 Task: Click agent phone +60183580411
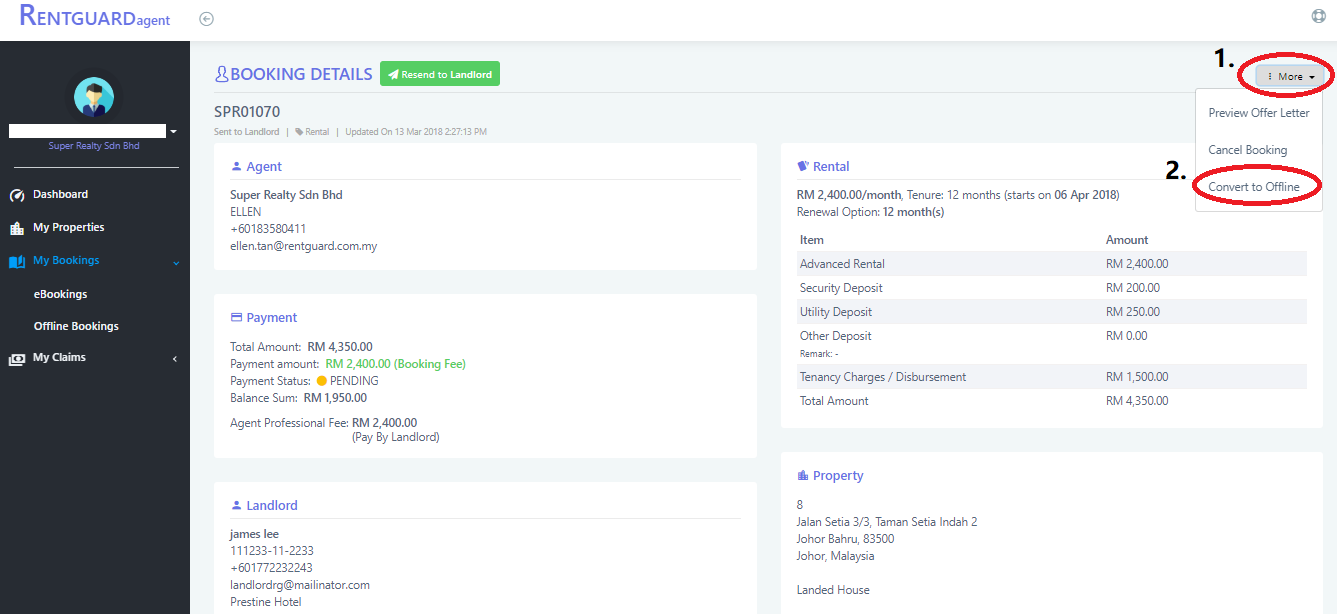coord(268,229)
